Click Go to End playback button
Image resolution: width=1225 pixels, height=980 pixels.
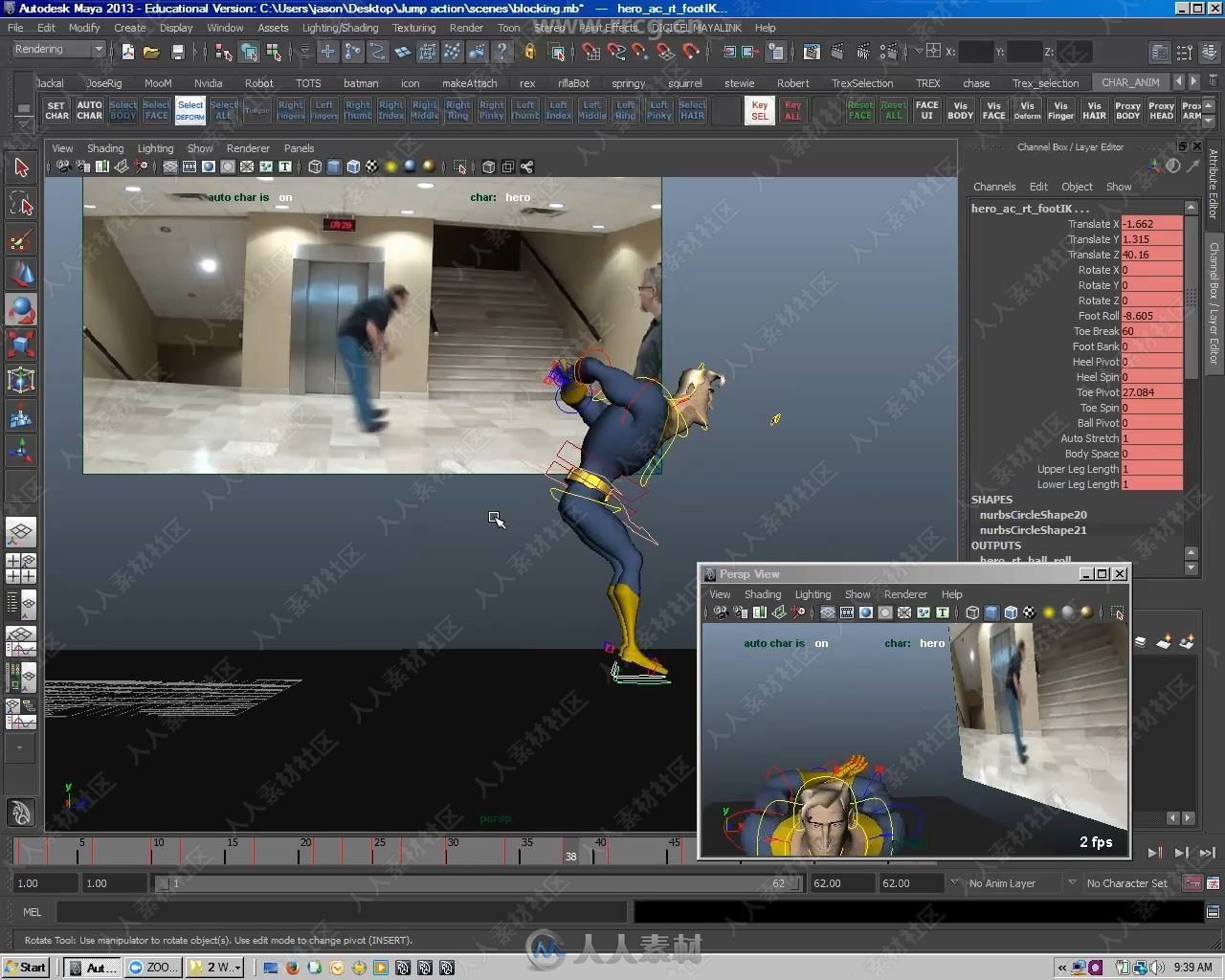click(1208, 852)
